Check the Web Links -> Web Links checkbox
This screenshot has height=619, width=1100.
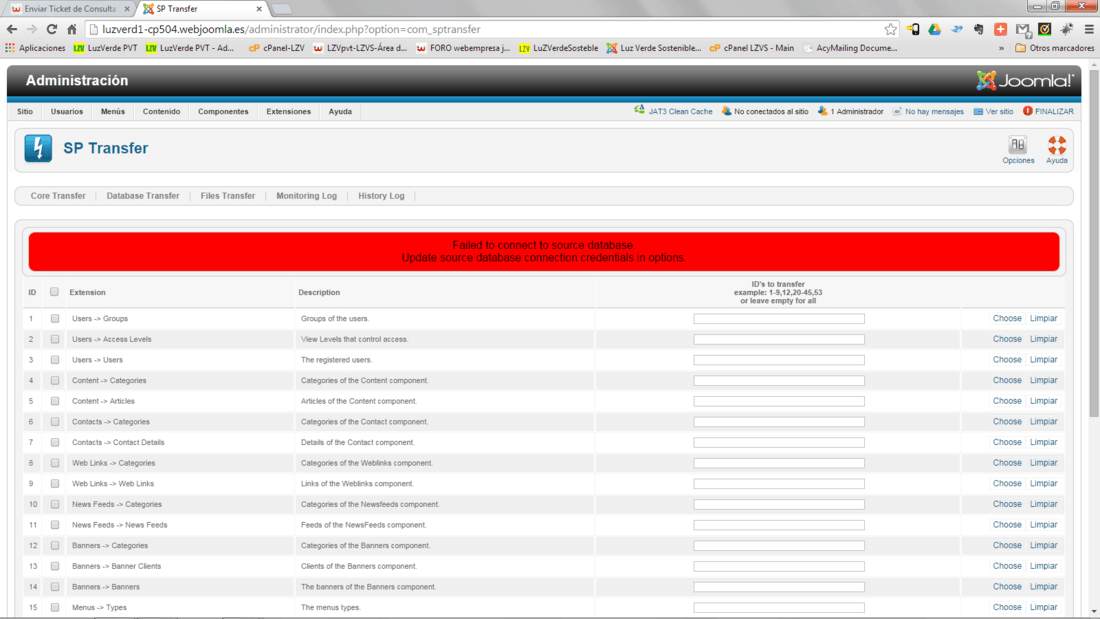(x=55, y=484)
